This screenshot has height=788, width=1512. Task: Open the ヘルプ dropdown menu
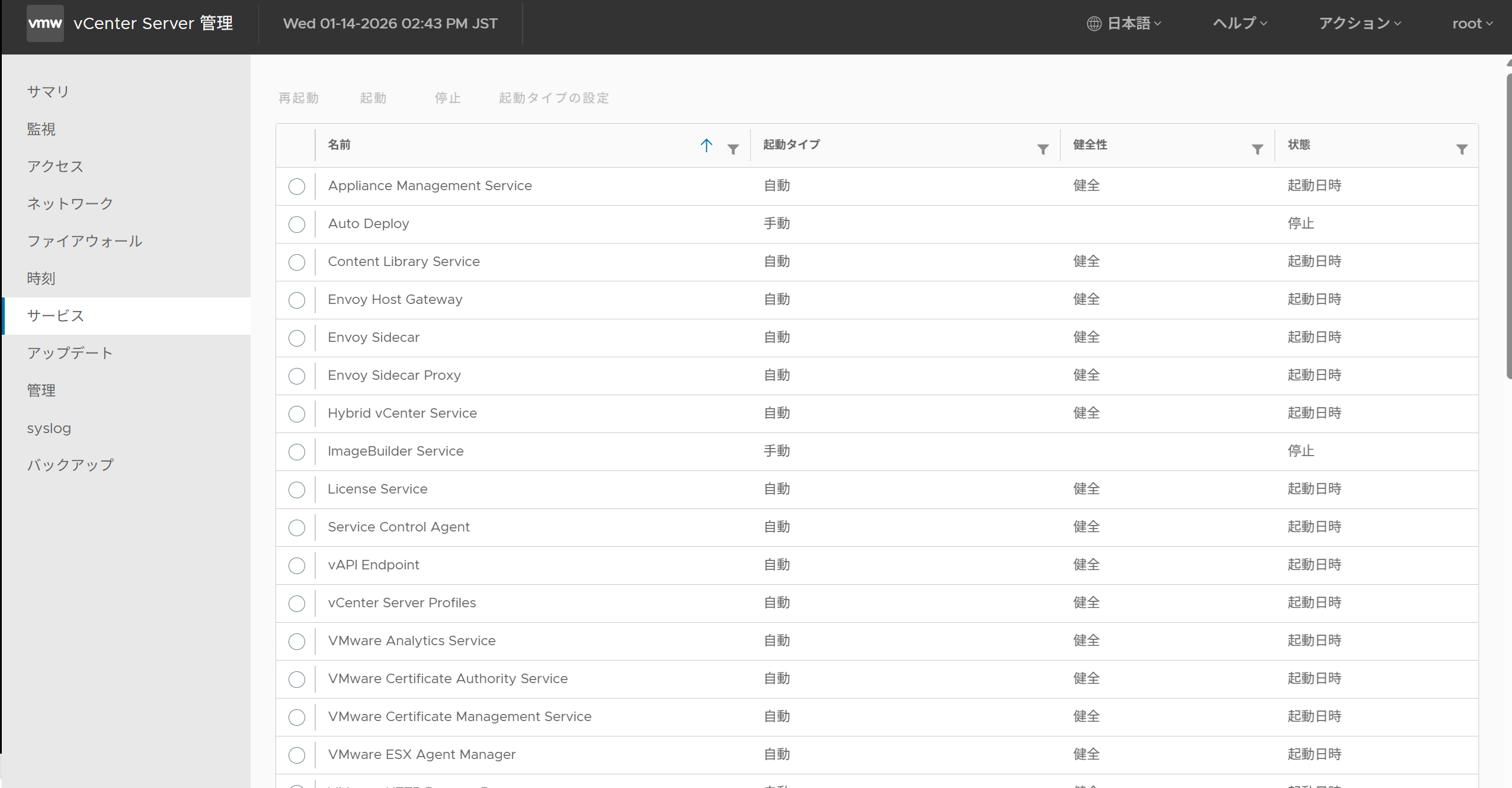click(1239, 24)
